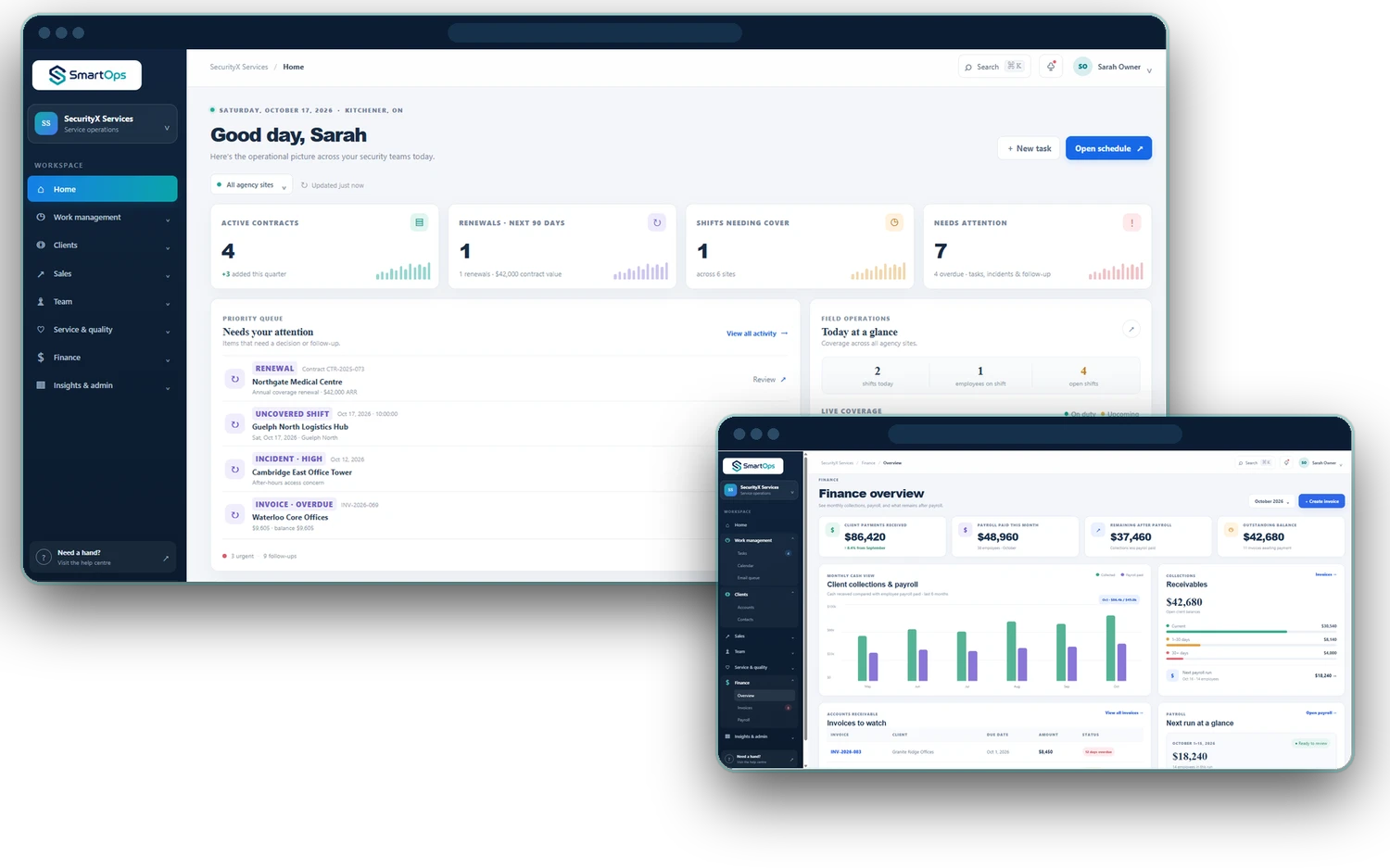Click the Insights & admin icon in the Home window
This screenshot has width=1390, height=868.
[41, 385]
